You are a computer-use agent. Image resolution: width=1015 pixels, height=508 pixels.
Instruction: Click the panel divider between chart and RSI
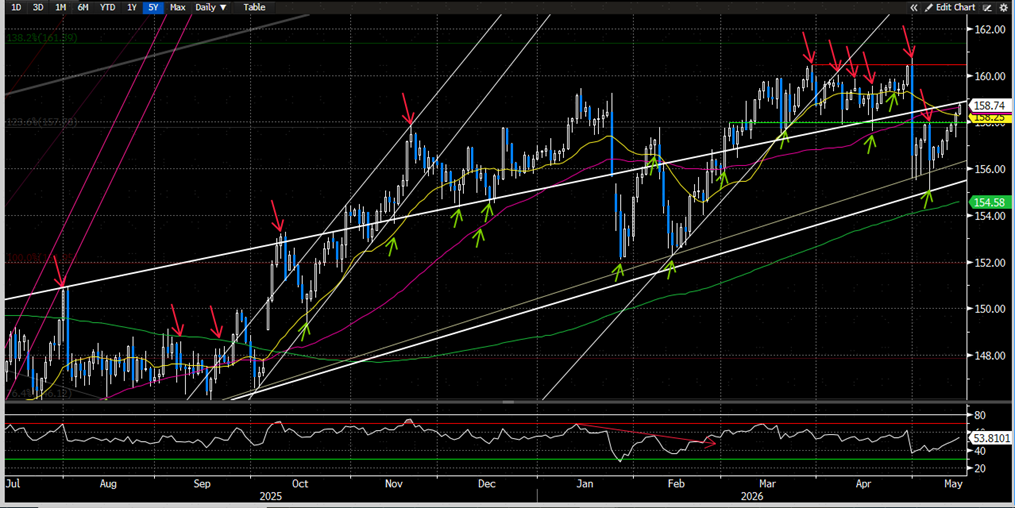pos(508,402)
